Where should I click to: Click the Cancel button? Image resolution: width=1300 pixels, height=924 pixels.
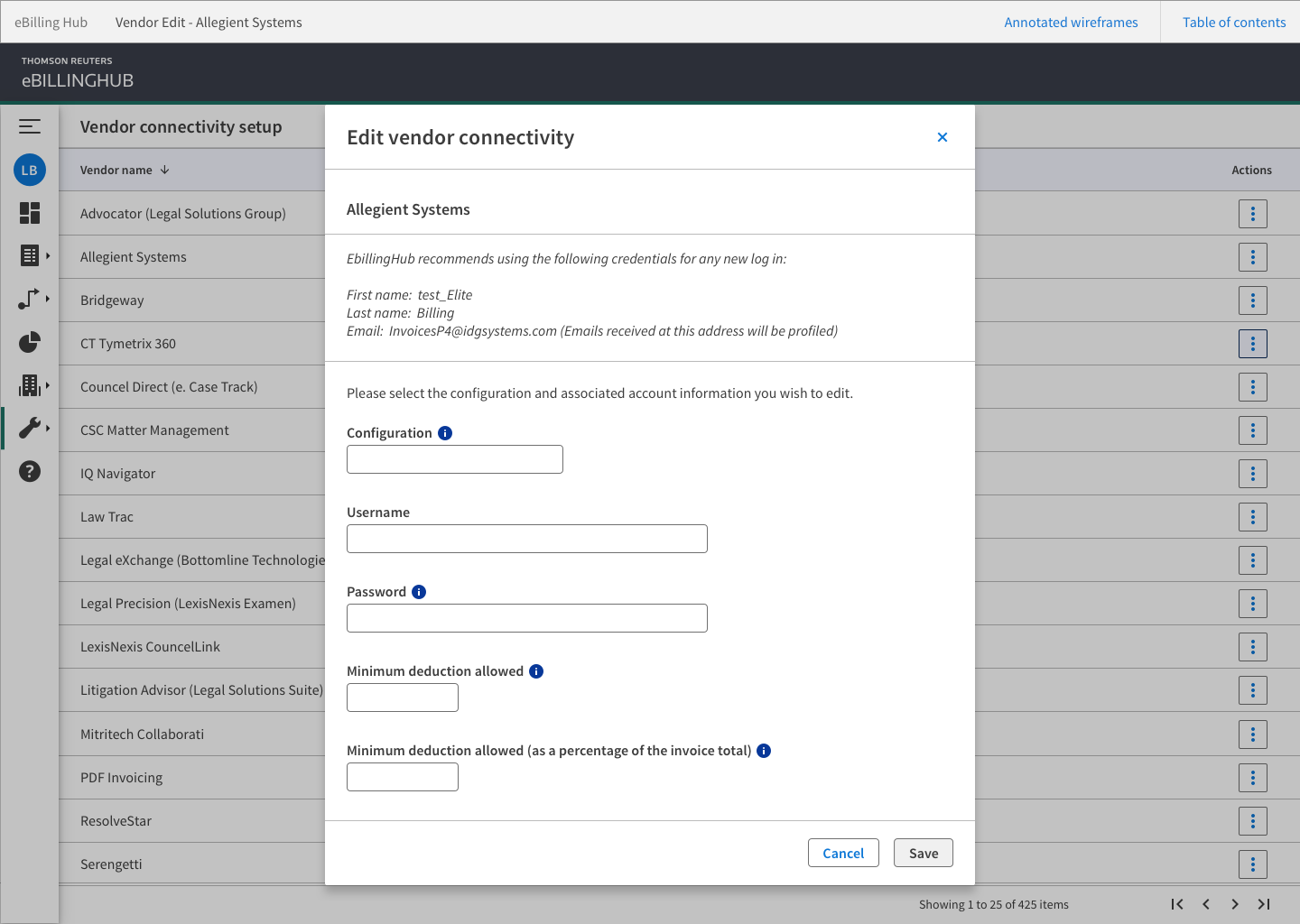(x=843, y=853)
